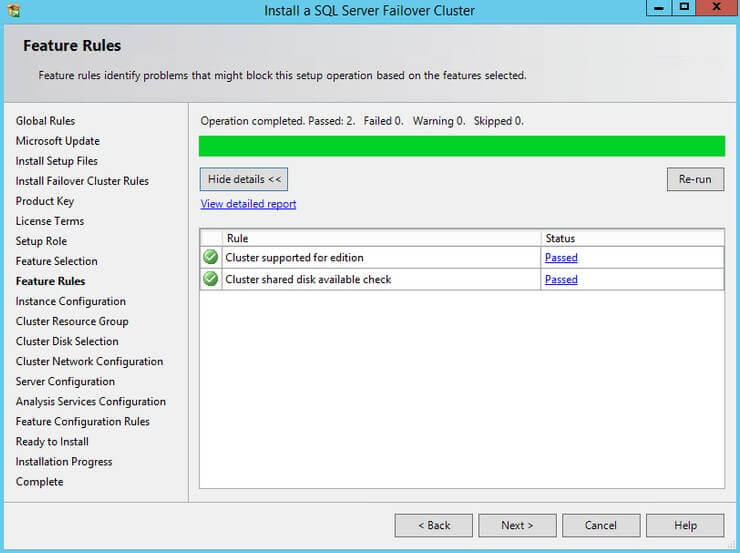The height and width of the screenshot is (553, 740).
Task: Select Feature Selection step in sidebar
Action: (56, 261)
